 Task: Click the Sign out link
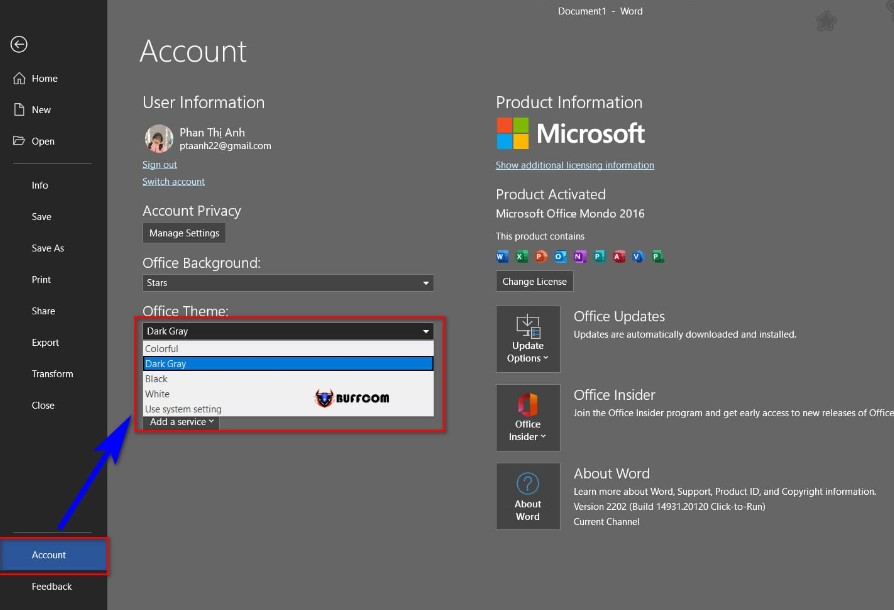(160, 165)
